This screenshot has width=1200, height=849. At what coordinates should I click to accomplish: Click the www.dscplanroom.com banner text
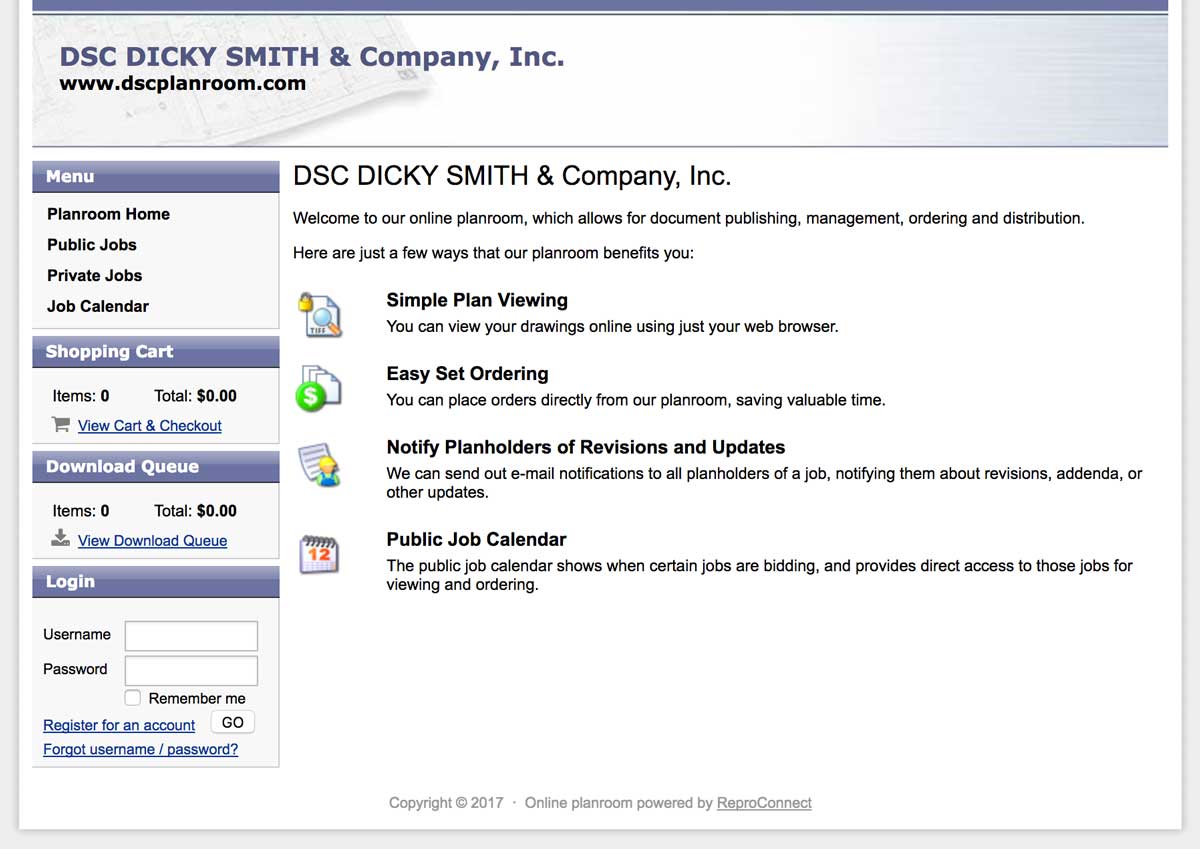tap(183, 84)
